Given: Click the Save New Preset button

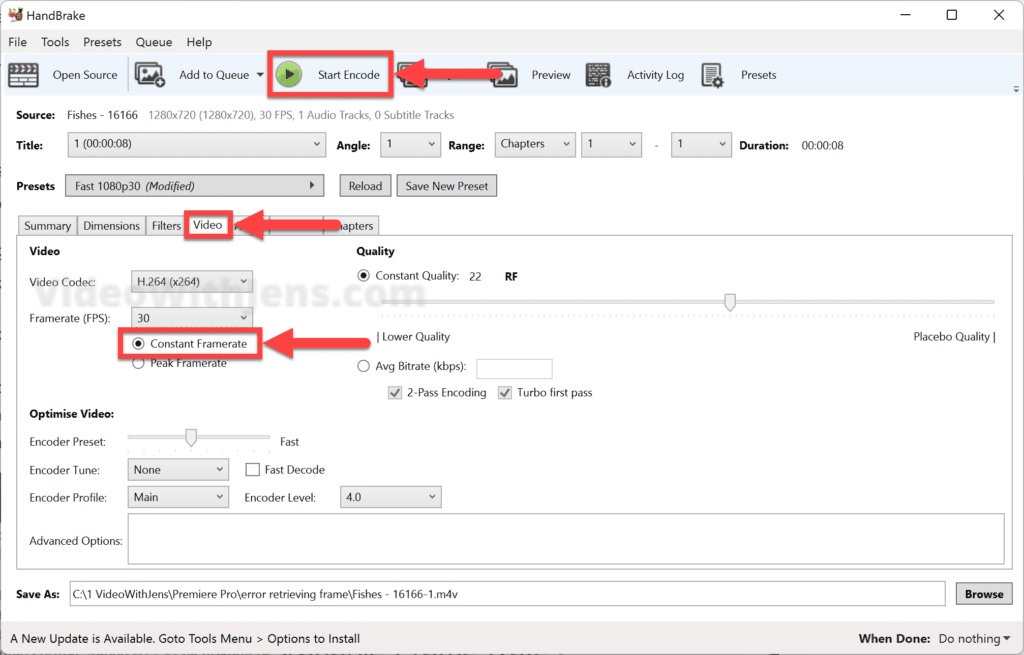Looking at the screenshot, I should click(447, 185).
